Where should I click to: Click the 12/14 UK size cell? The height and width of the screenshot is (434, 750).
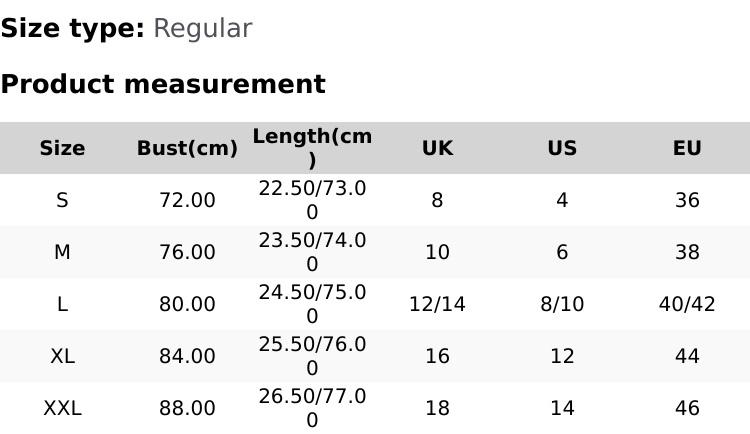[437, 304]
